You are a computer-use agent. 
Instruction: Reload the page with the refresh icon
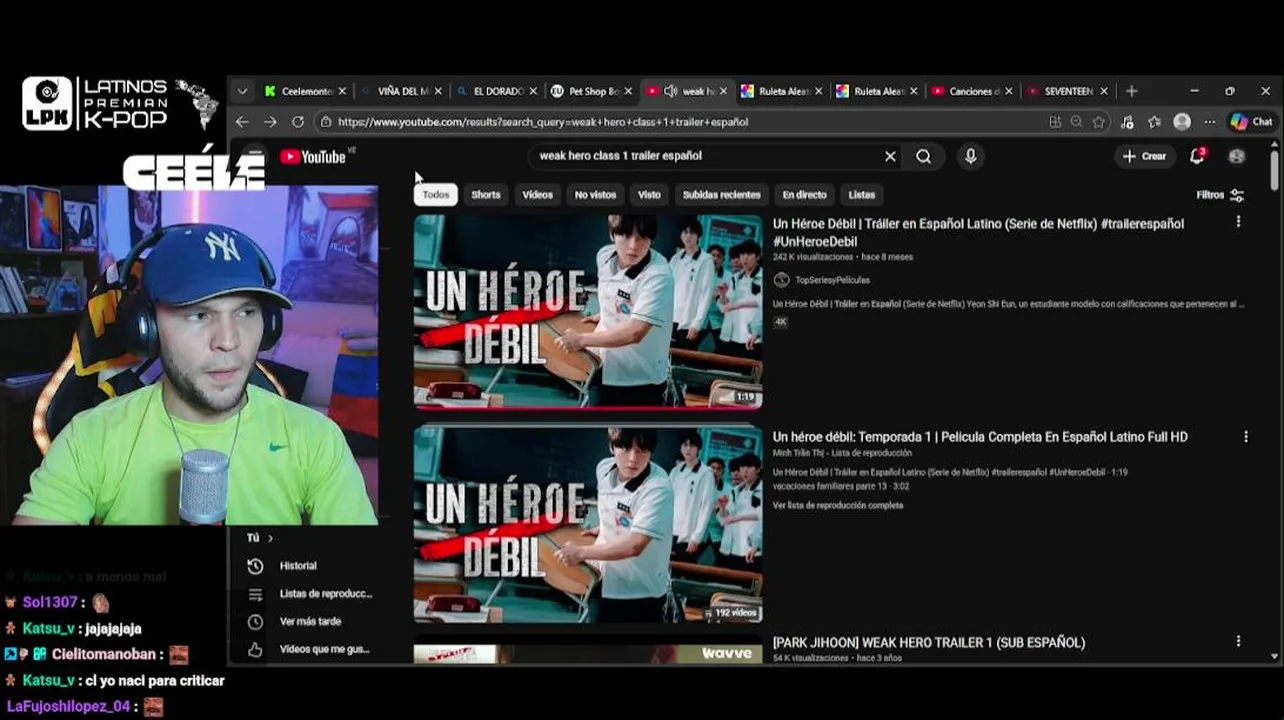point(298,122)
